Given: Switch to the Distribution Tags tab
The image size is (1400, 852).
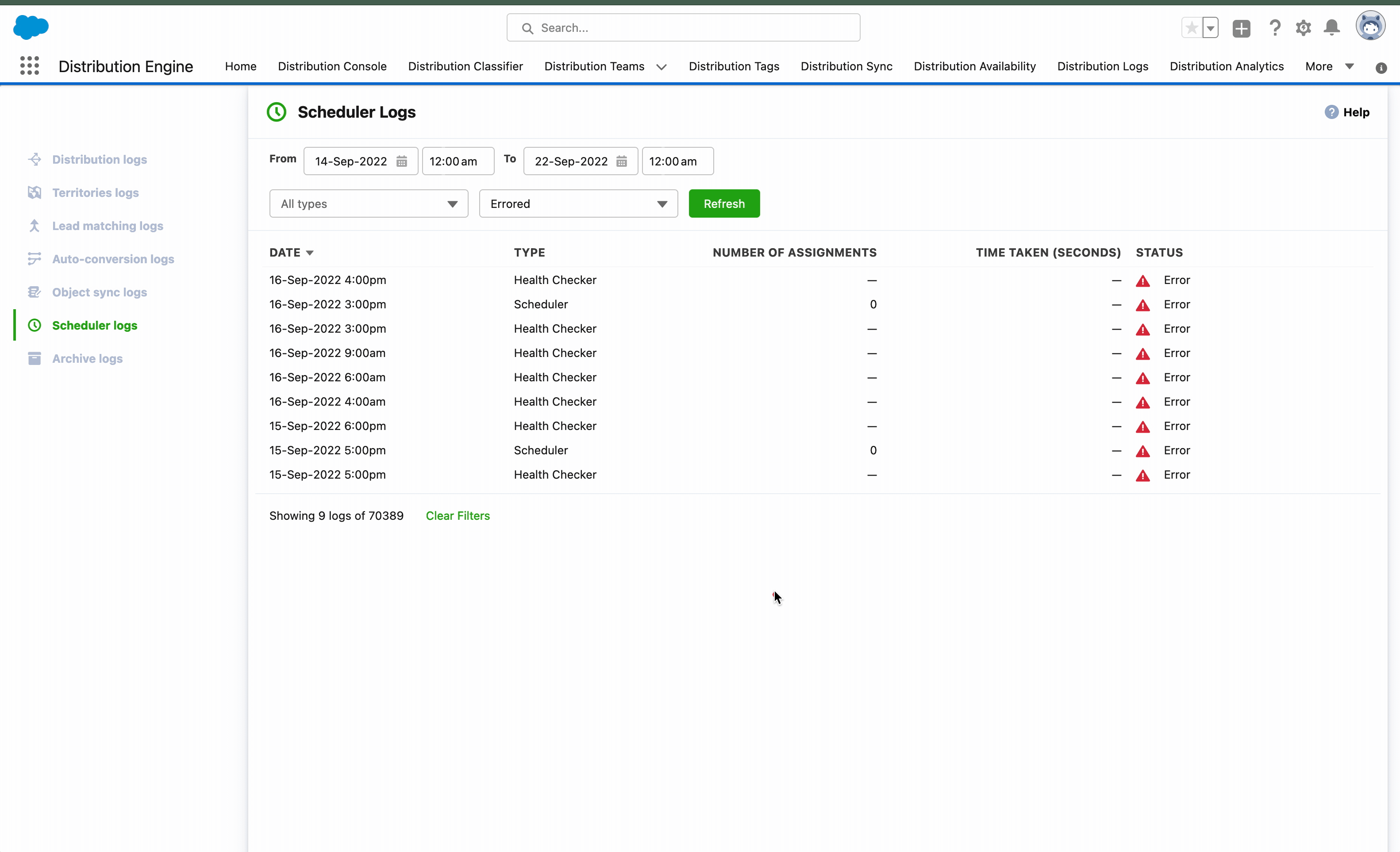Looking at the screenshot, I should point(734,66).
